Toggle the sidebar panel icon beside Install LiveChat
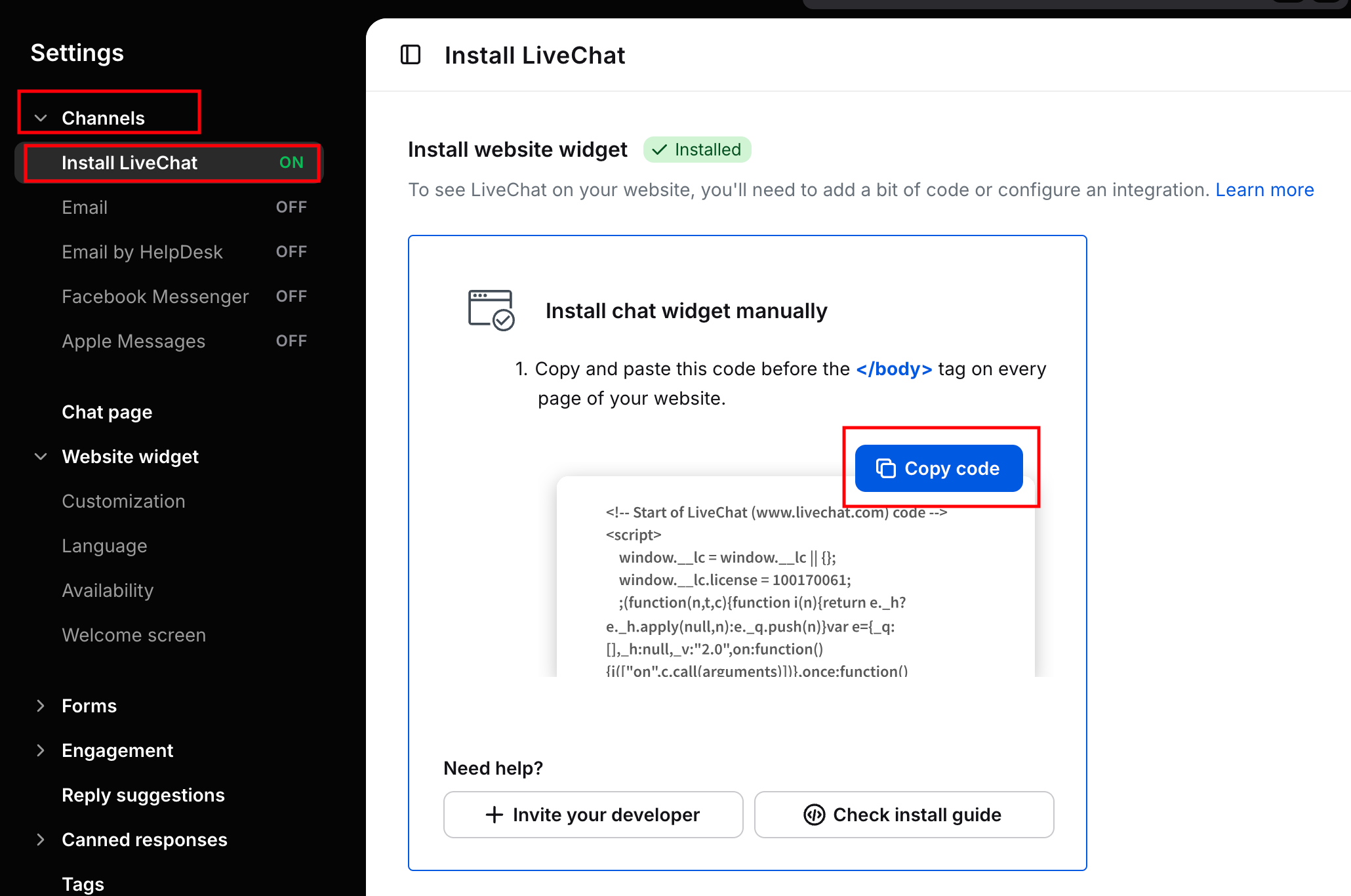This screenshot has width=1351, height=896. point(411,55)
